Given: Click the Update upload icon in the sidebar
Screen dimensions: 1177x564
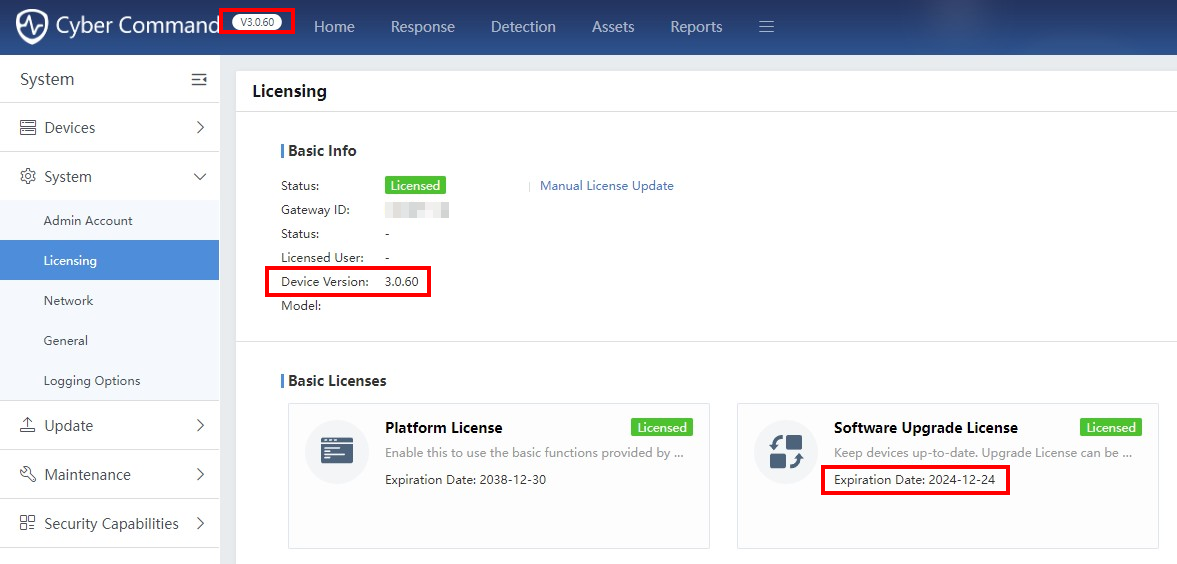Looking at the screenshot, I should (x=28, y=426).
